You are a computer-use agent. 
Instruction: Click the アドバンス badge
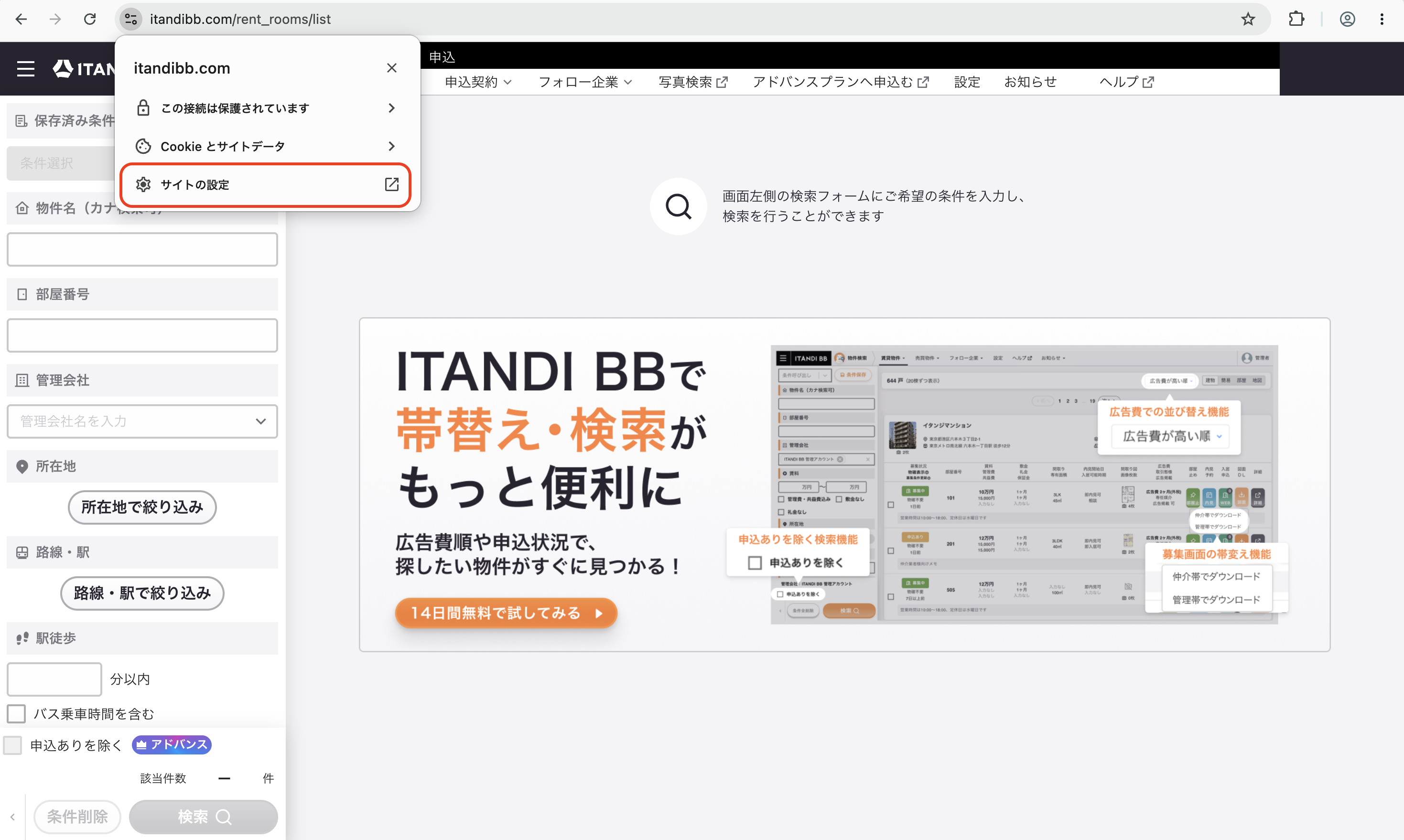(x=172, y=744)
